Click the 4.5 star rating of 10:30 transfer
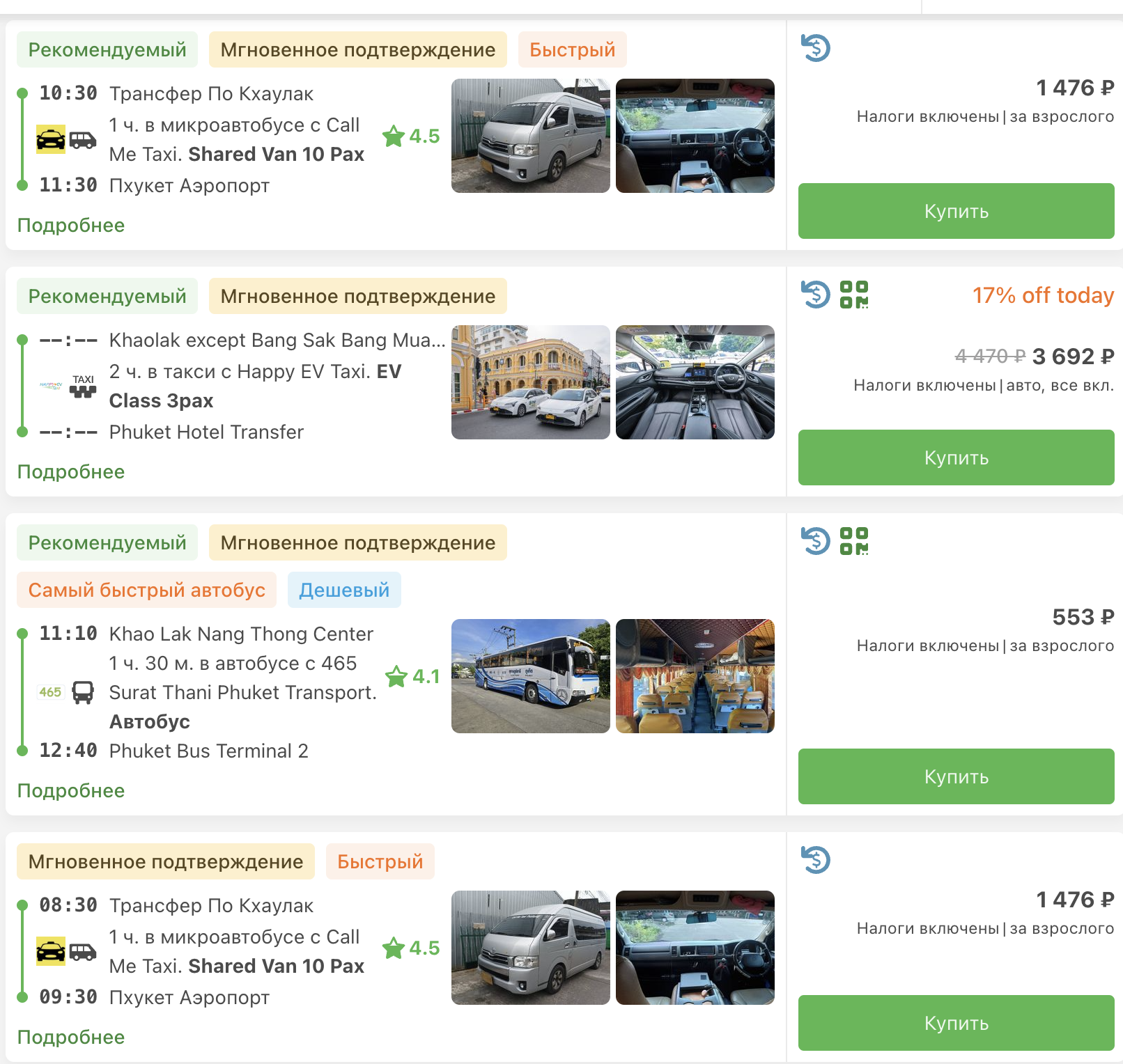The width and height of the screenshot is (1123, 1064). click(x=411, y=136)
